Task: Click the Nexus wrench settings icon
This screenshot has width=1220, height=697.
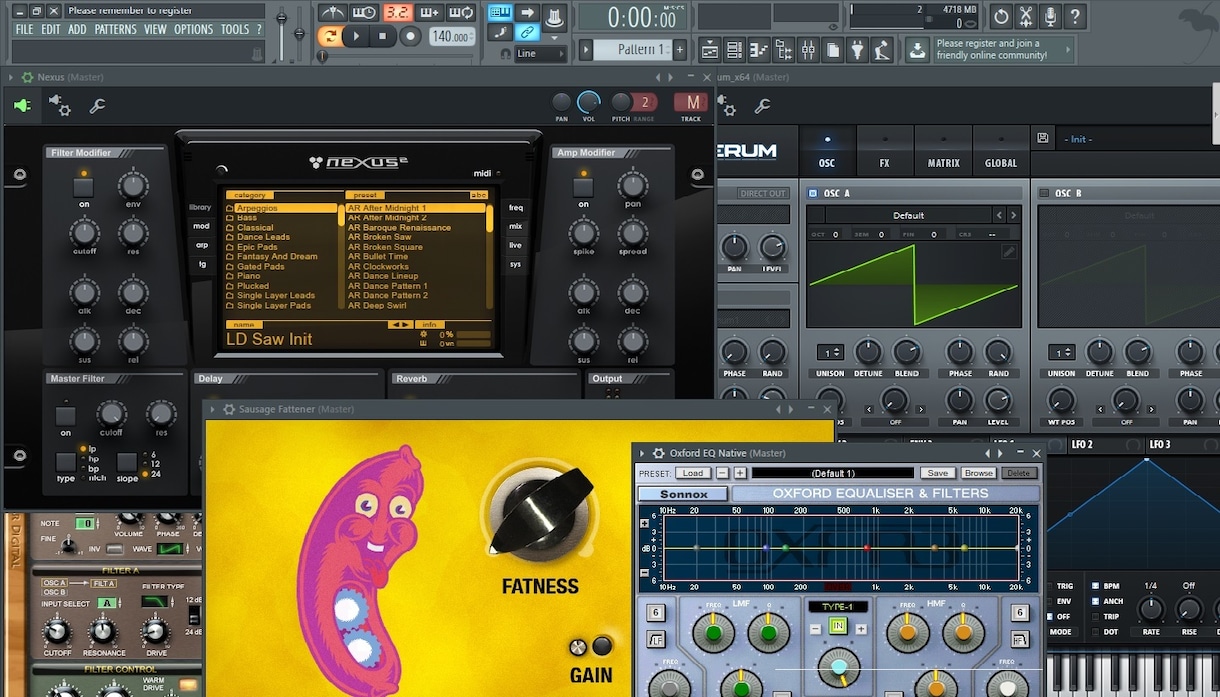Action: pos(98,105)
